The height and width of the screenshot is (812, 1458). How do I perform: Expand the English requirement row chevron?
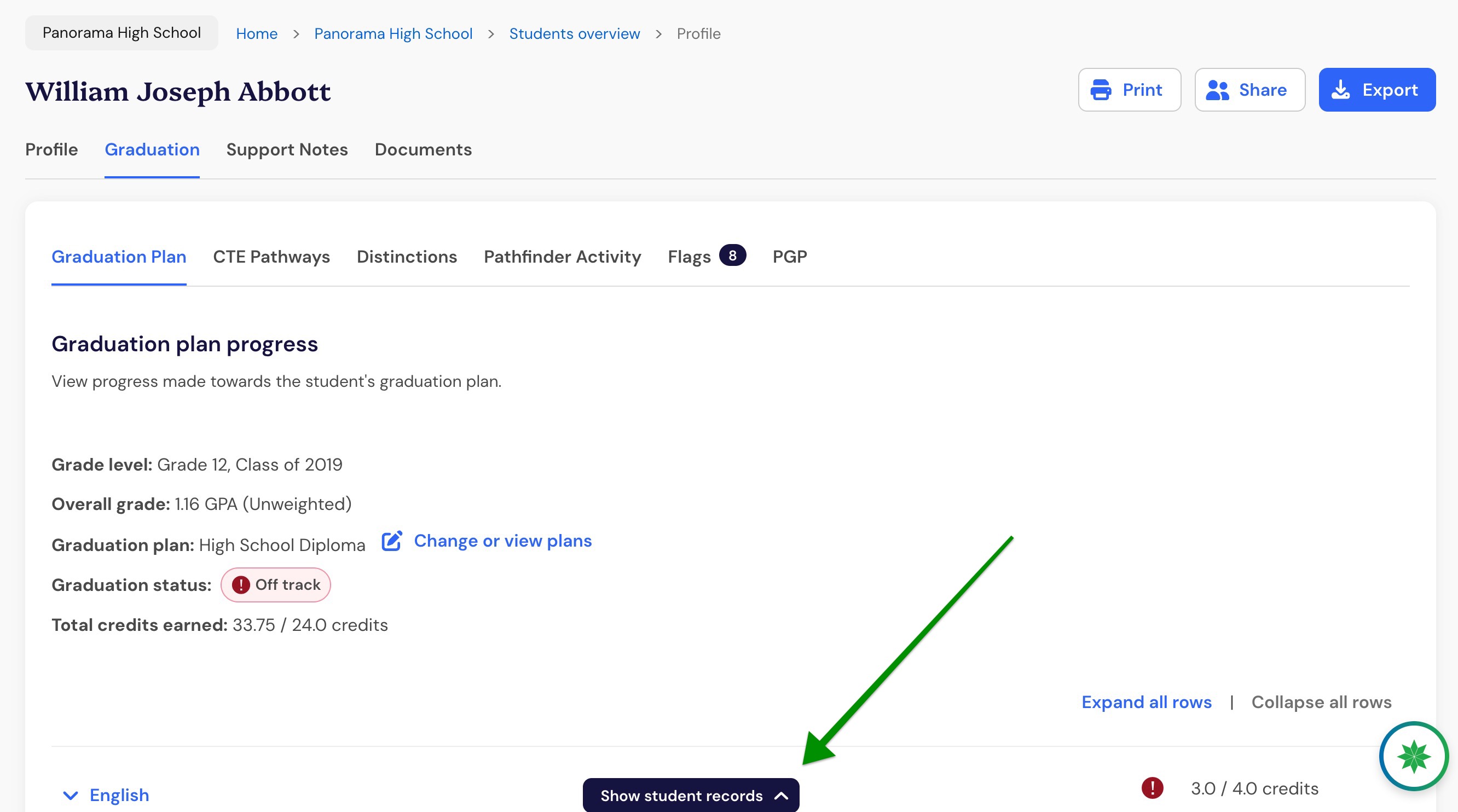coord(70,795)
